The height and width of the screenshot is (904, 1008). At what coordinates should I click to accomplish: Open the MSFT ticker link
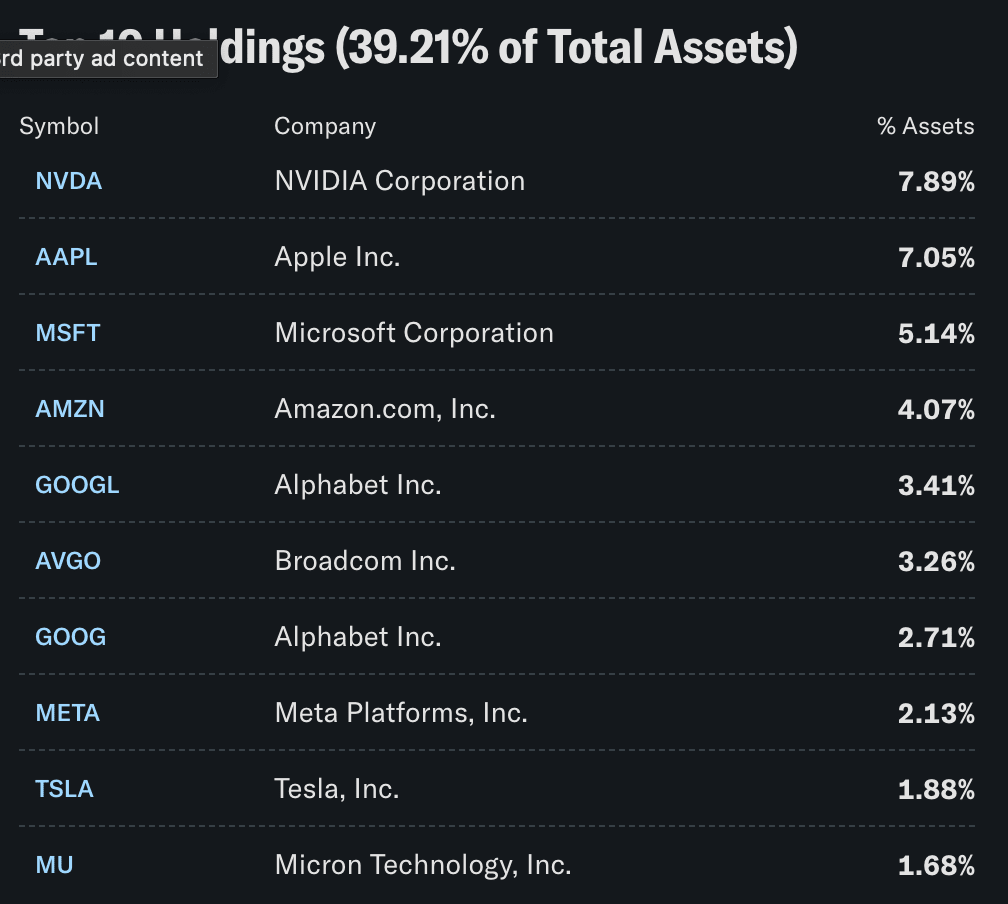tap(68, 333)
